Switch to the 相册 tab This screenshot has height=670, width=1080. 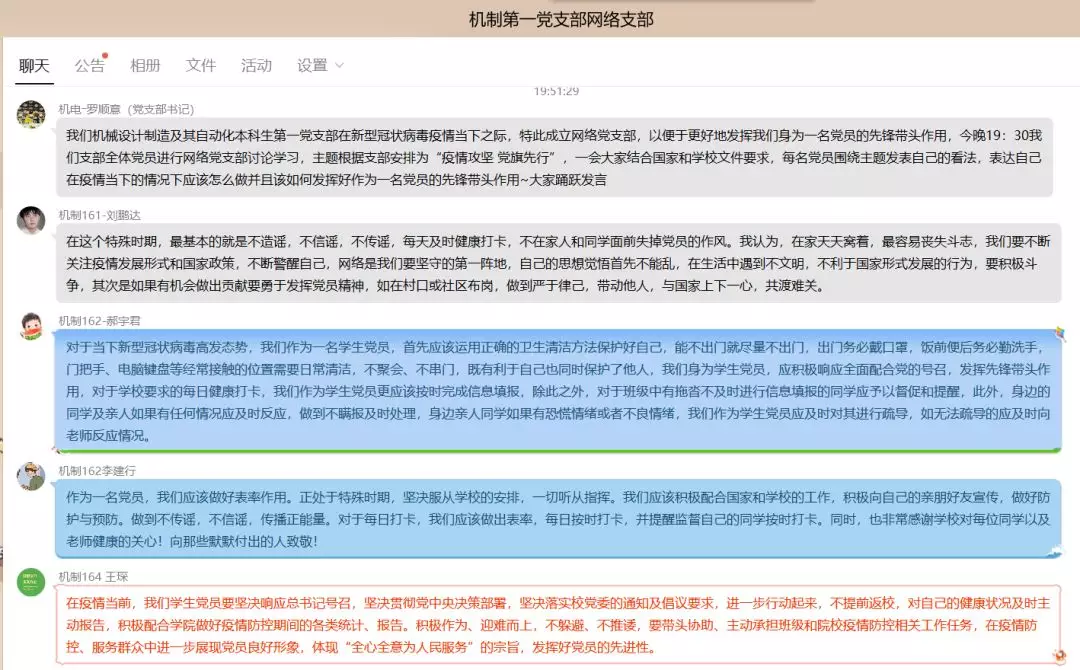pos(146,64)
